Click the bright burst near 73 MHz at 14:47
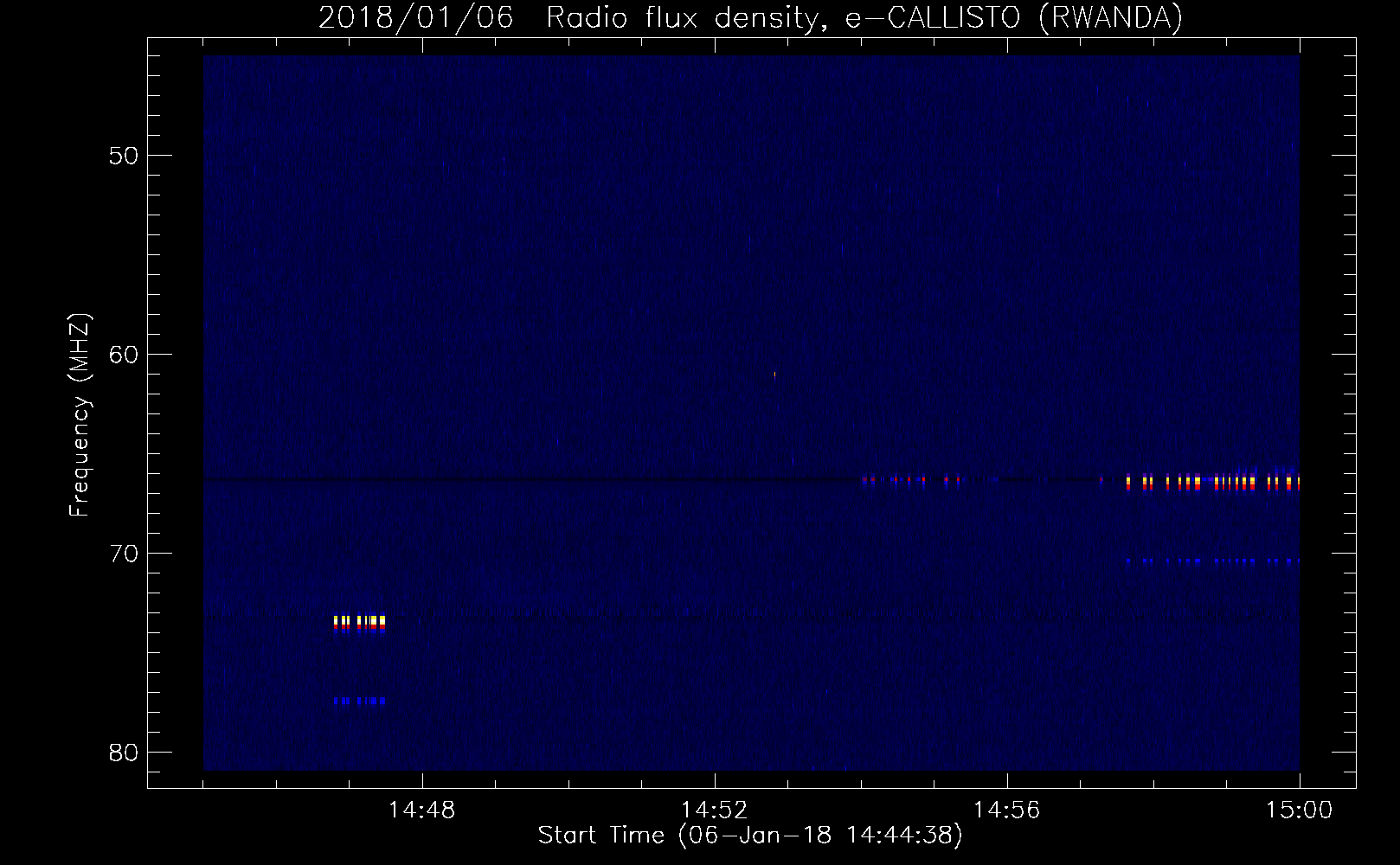1400x865 pixels. coord(359,624)
